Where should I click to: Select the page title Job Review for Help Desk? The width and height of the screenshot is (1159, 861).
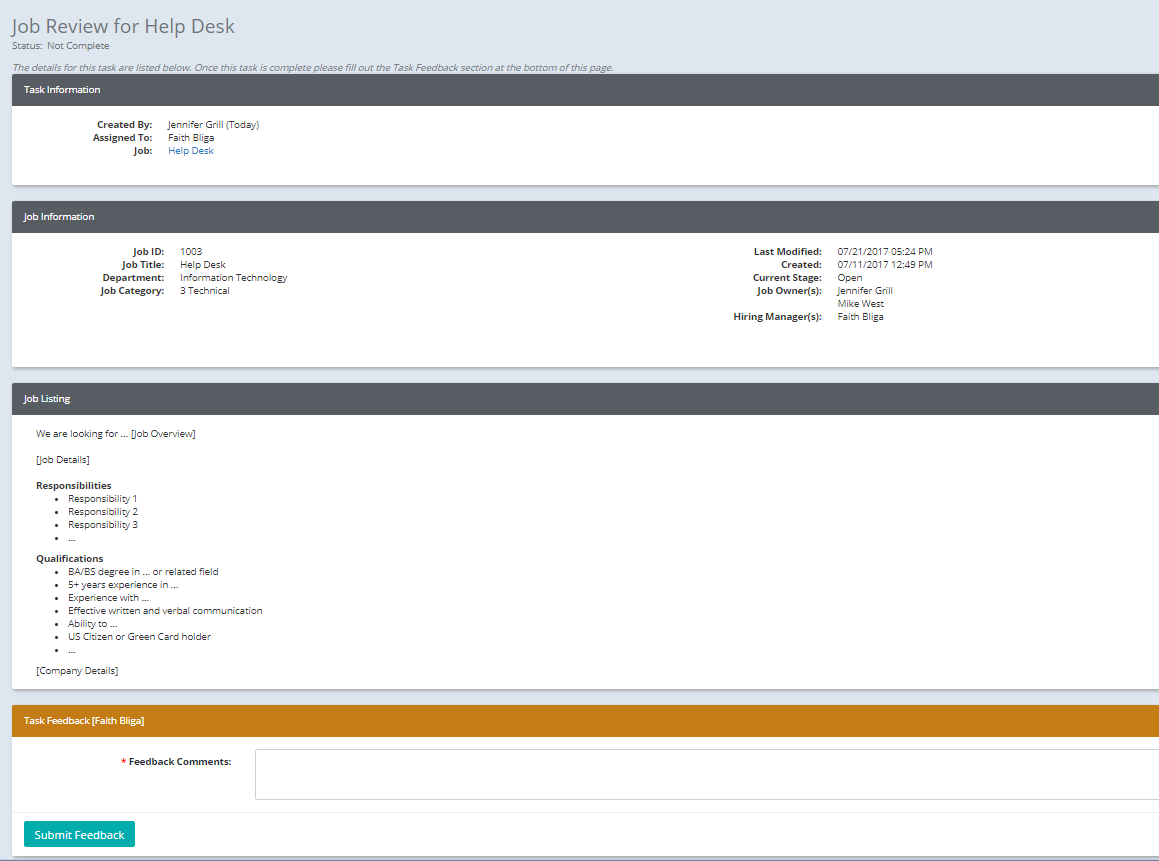[123, 26]
